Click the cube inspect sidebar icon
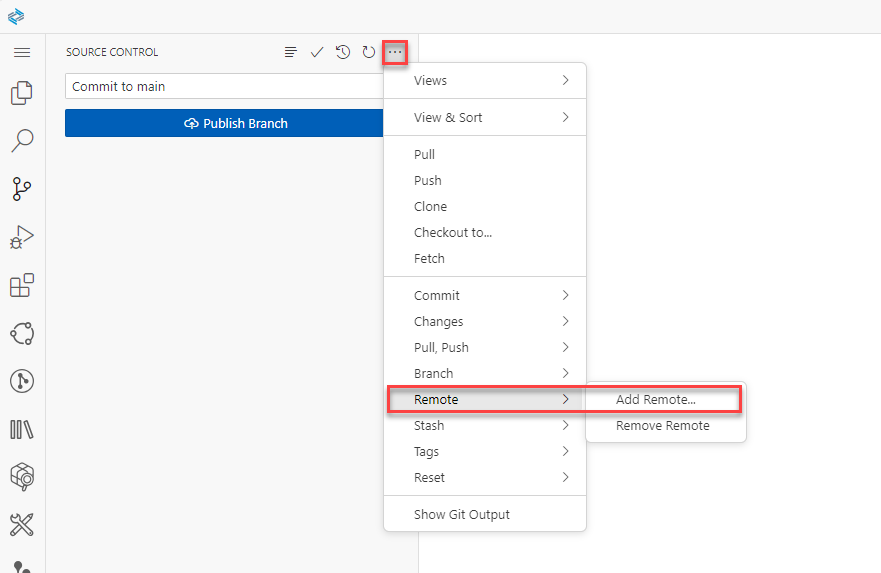The image size is (881, 573). tap(22, 477)
